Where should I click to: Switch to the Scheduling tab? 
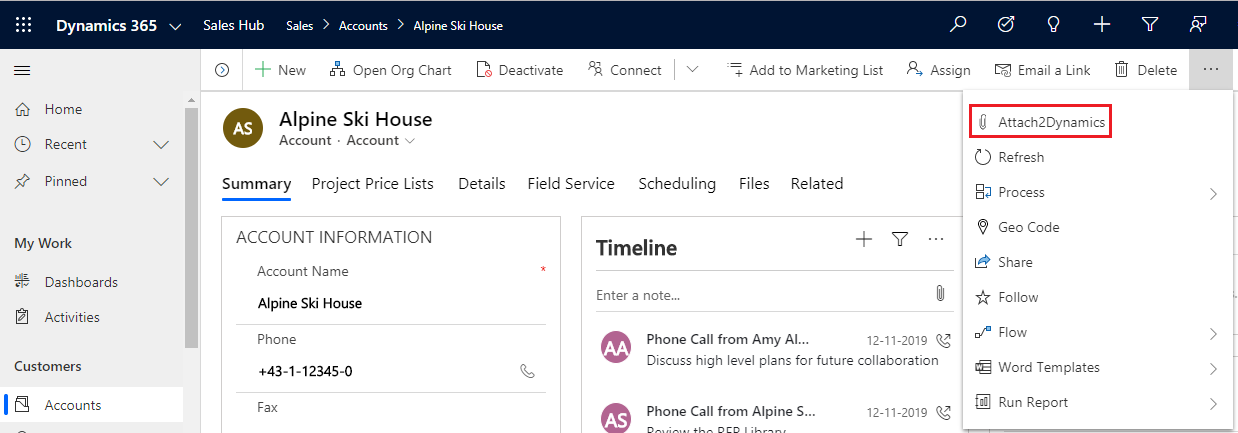(677, 184)
